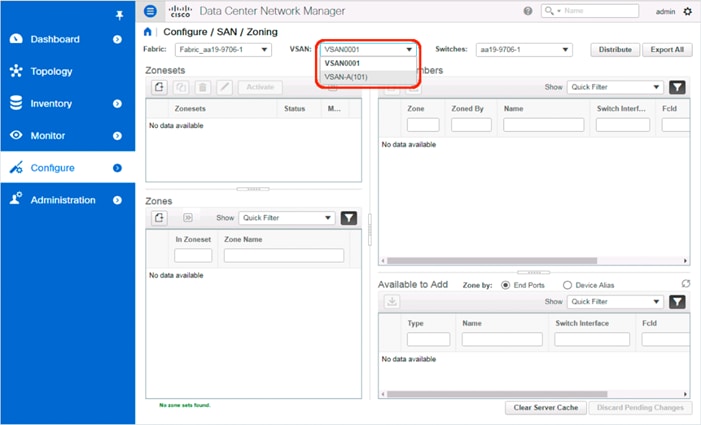The height and width of the screenshot is (425, 701).
Task: Click In Zoneset filter field
Action: tap(193, 256)
